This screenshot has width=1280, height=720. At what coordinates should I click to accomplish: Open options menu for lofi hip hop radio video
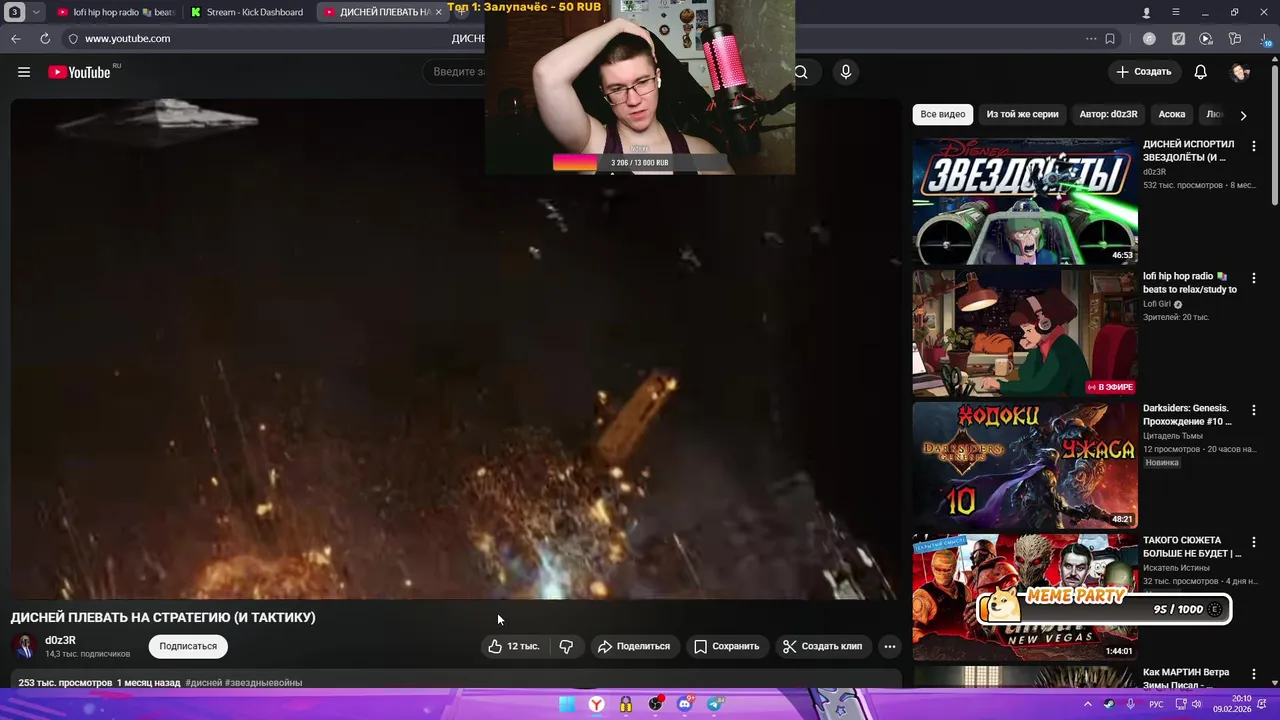click(x=1254, y=278)
